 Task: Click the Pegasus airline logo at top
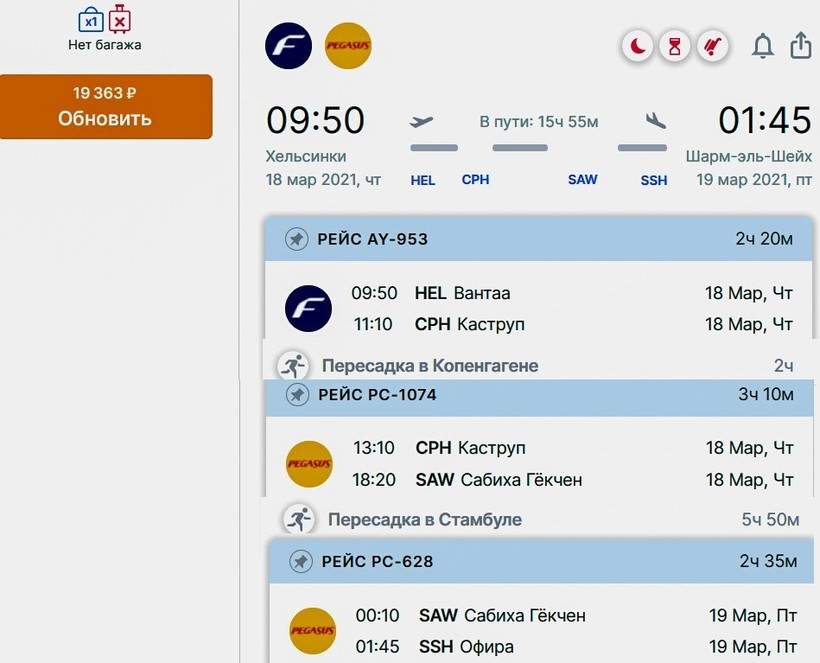pyautogui.click(x=348, y=46)
